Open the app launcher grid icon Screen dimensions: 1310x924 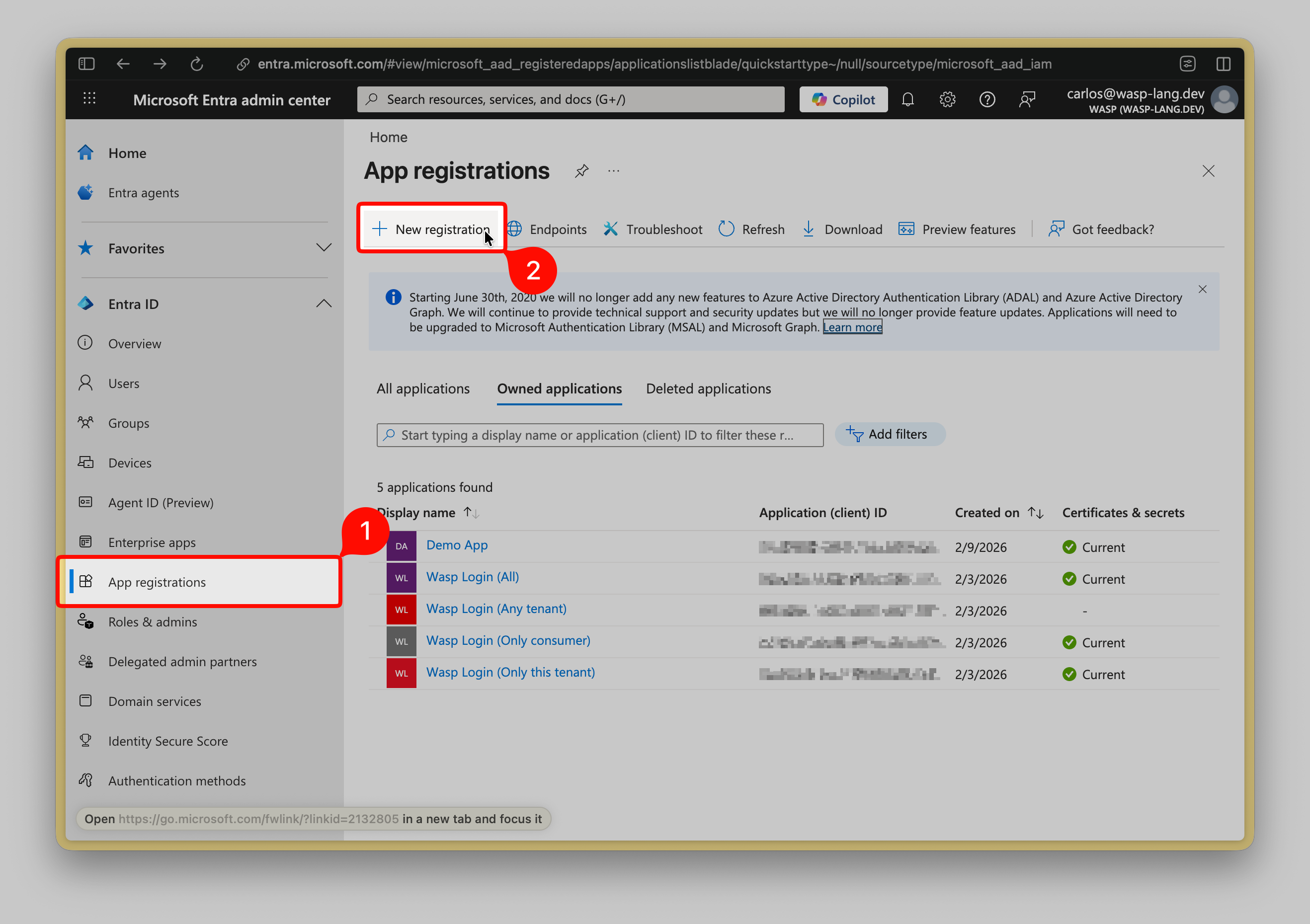[89, 99]
